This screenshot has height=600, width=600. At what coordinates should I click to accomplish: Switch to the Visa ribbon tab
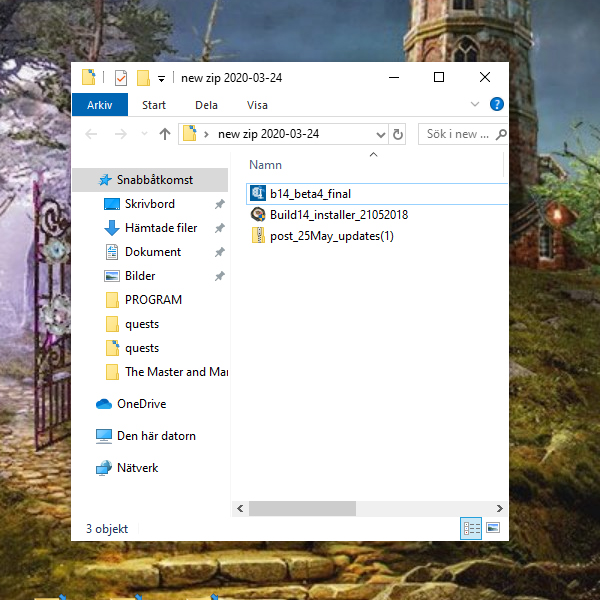[257, 105]
